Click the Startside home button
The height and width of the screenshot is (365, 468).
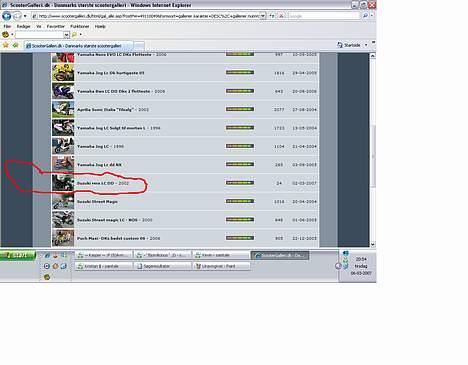coord(349,45)
